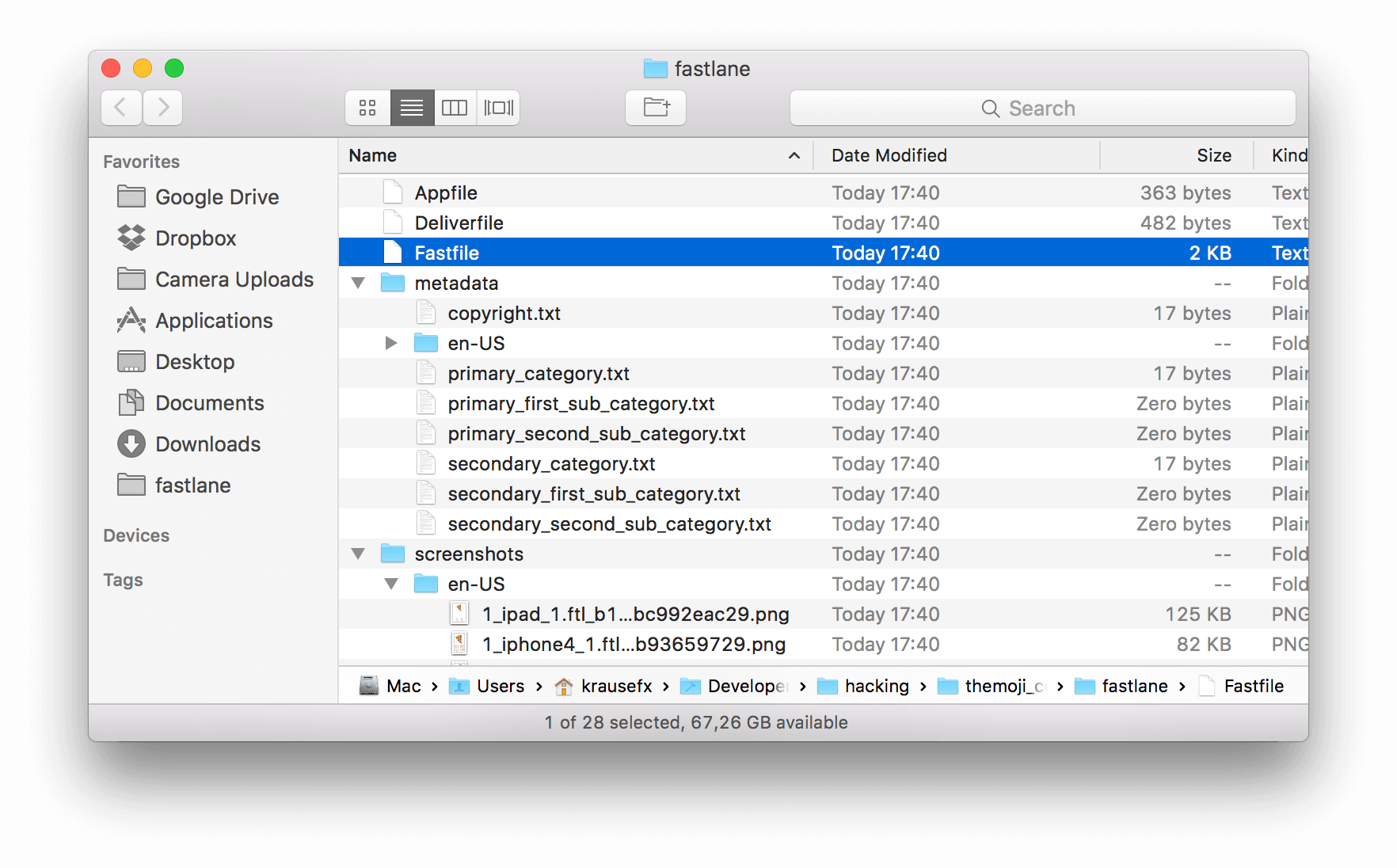Open Applications in the sidebar
The width and height of the screenshot is (1397, 868).
tap(214, 321)
